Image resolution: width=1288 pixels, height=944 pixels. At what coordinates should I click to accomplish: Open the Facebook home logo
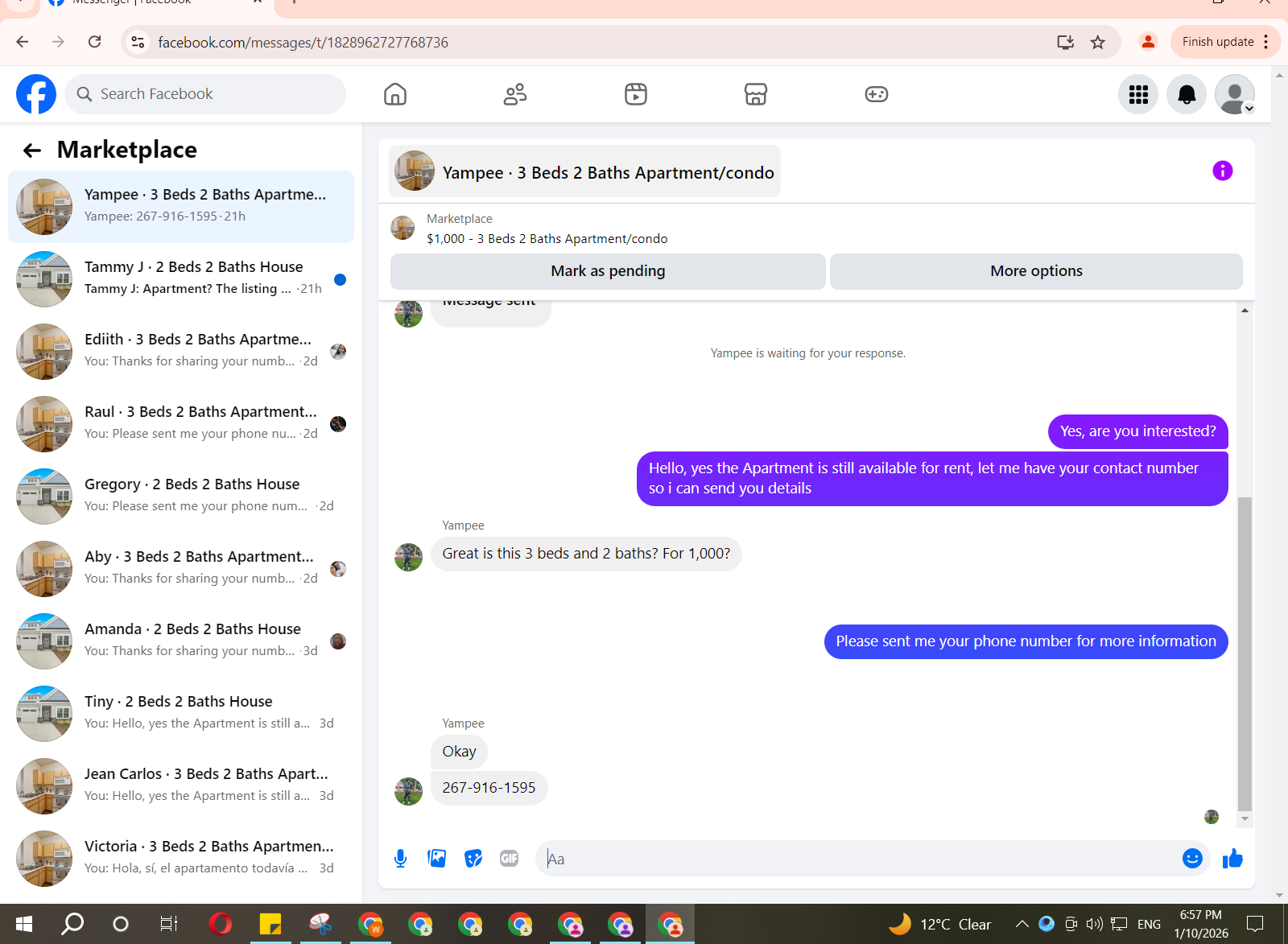click(x=36, y=94)
